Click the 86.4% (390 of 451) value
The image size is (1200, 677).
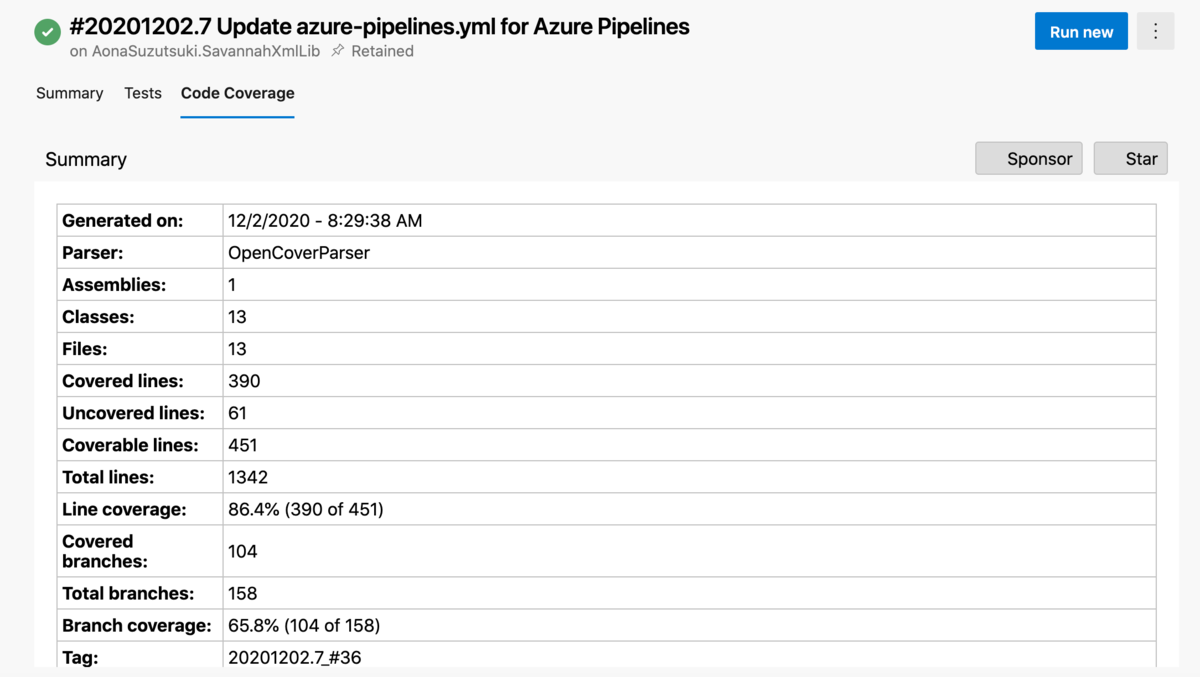point(306,509)
